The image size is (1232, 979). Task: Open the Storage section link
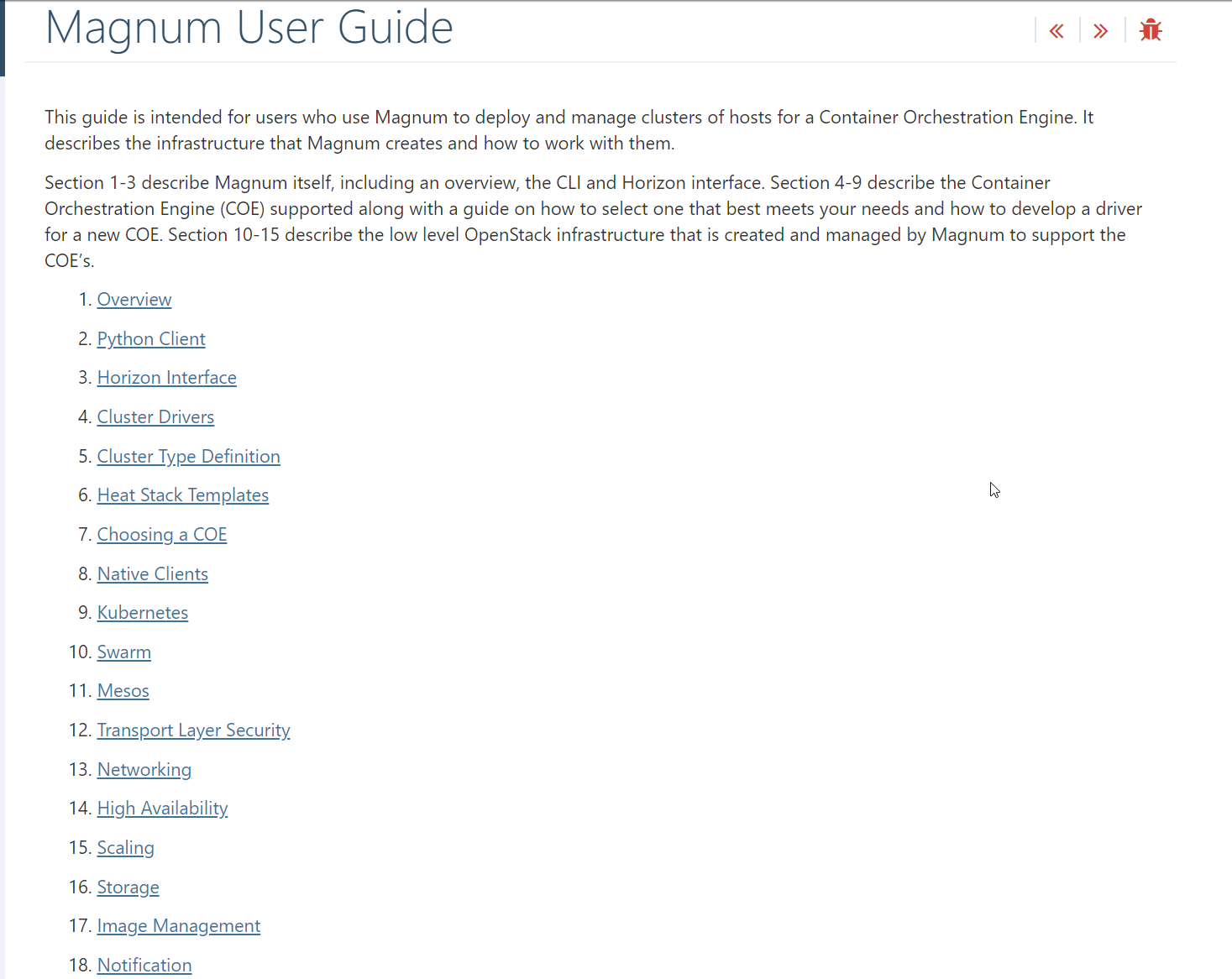pyautogui.click(x=128, y=887)
